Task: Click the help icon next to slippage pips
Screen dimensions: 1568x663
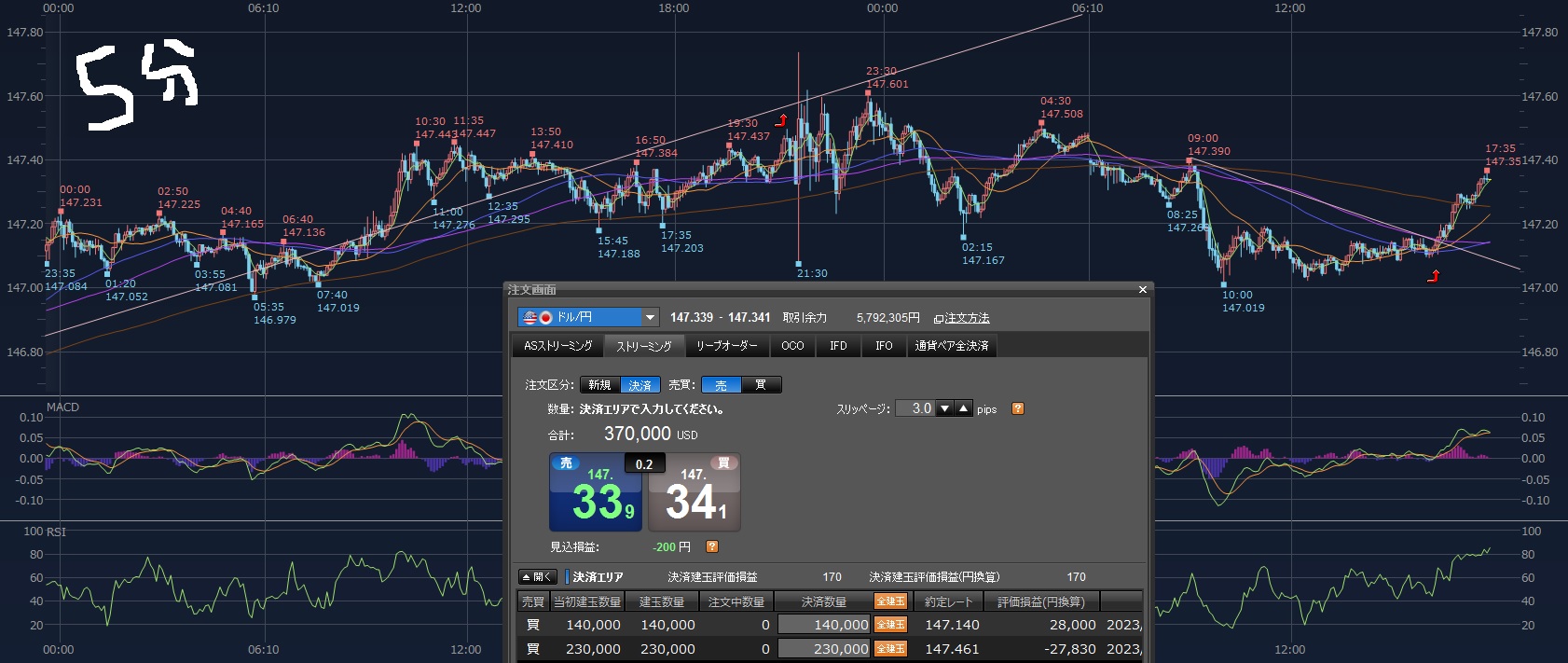Action: point(1017,408)
